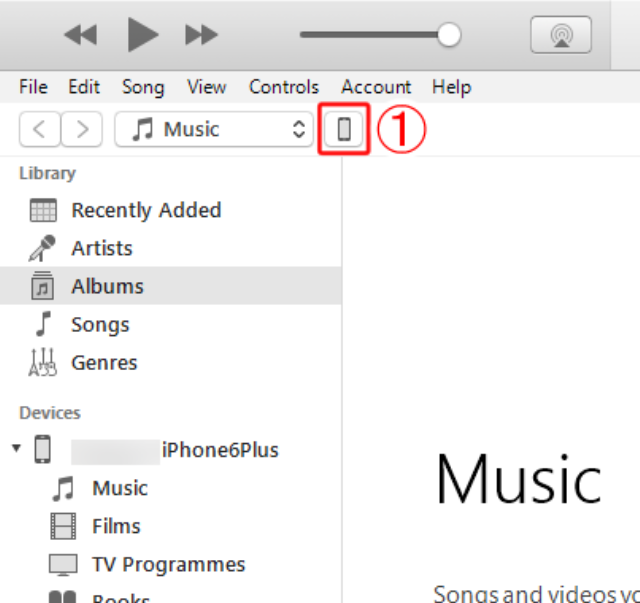The width and height of the screenshot is (640, 603).
Task: Open the AirPlay output button
Action: pyautogui.click(x=561, y=35)
